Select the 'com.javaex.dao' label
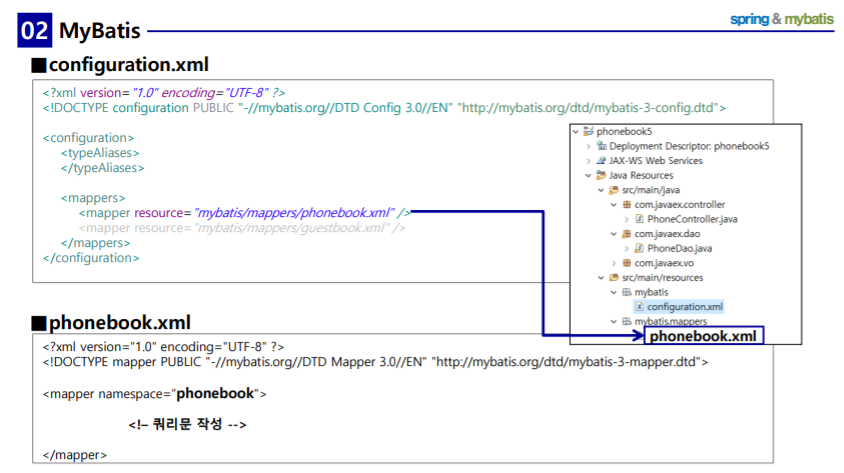Viewport: 844px width, 473px height. (667, 234)
